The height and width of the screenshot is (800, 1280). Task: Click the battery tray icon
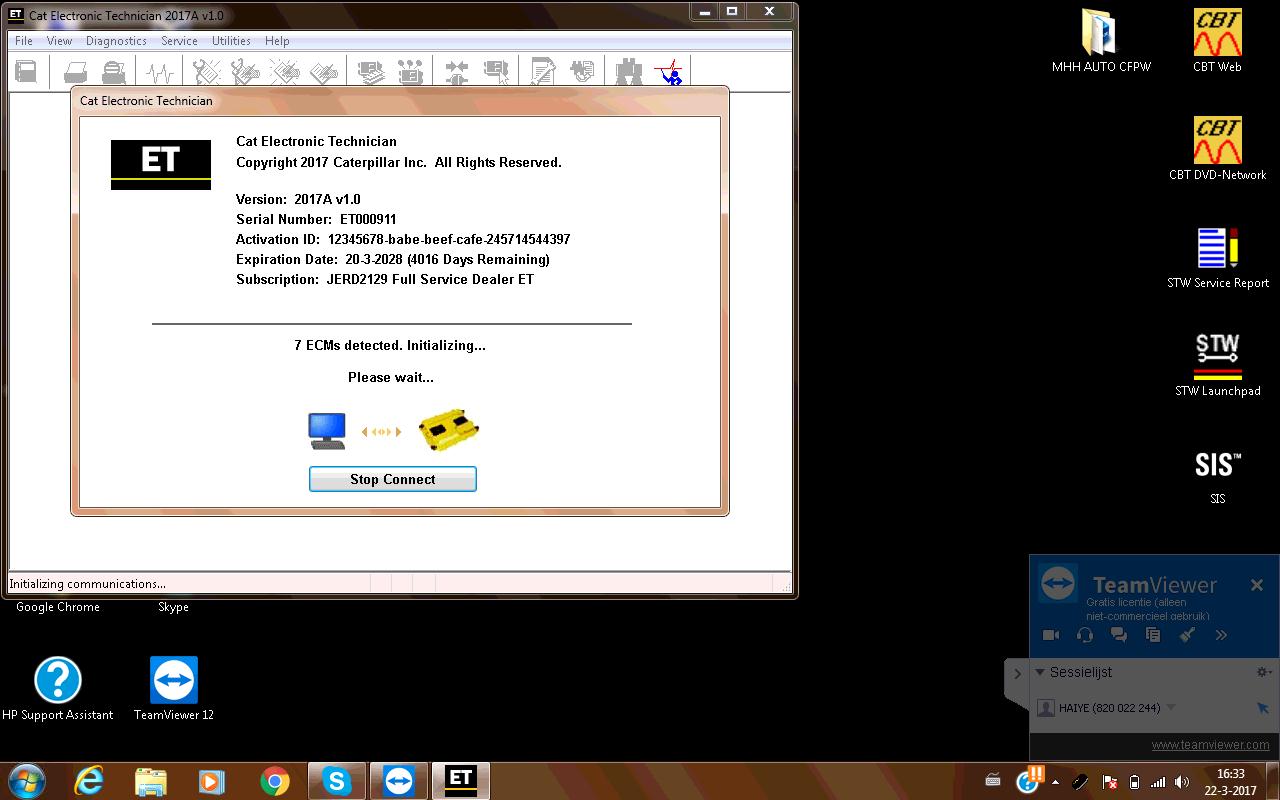coord(1134,782)
